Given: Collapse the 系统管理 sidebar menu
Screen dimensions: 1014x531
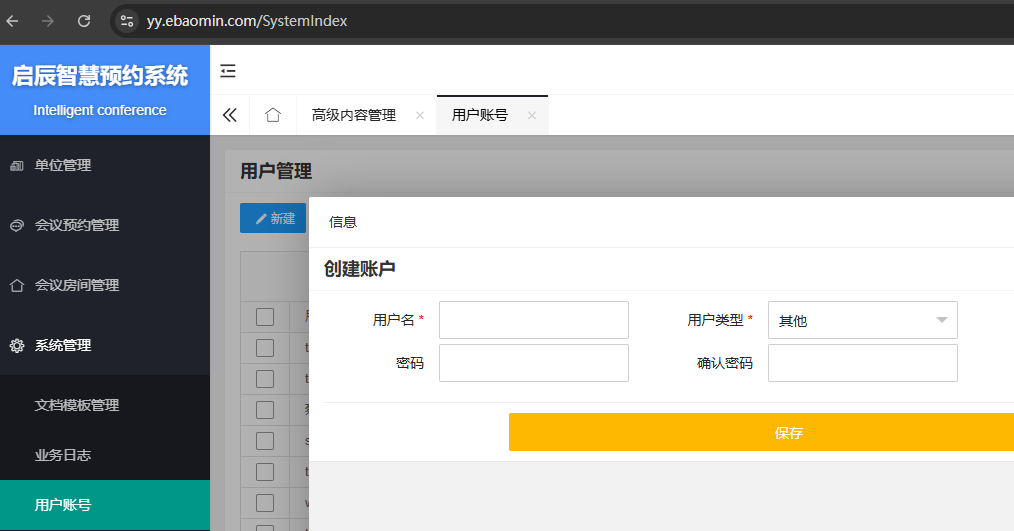Looking at the screenshot, I should (105, 345).
